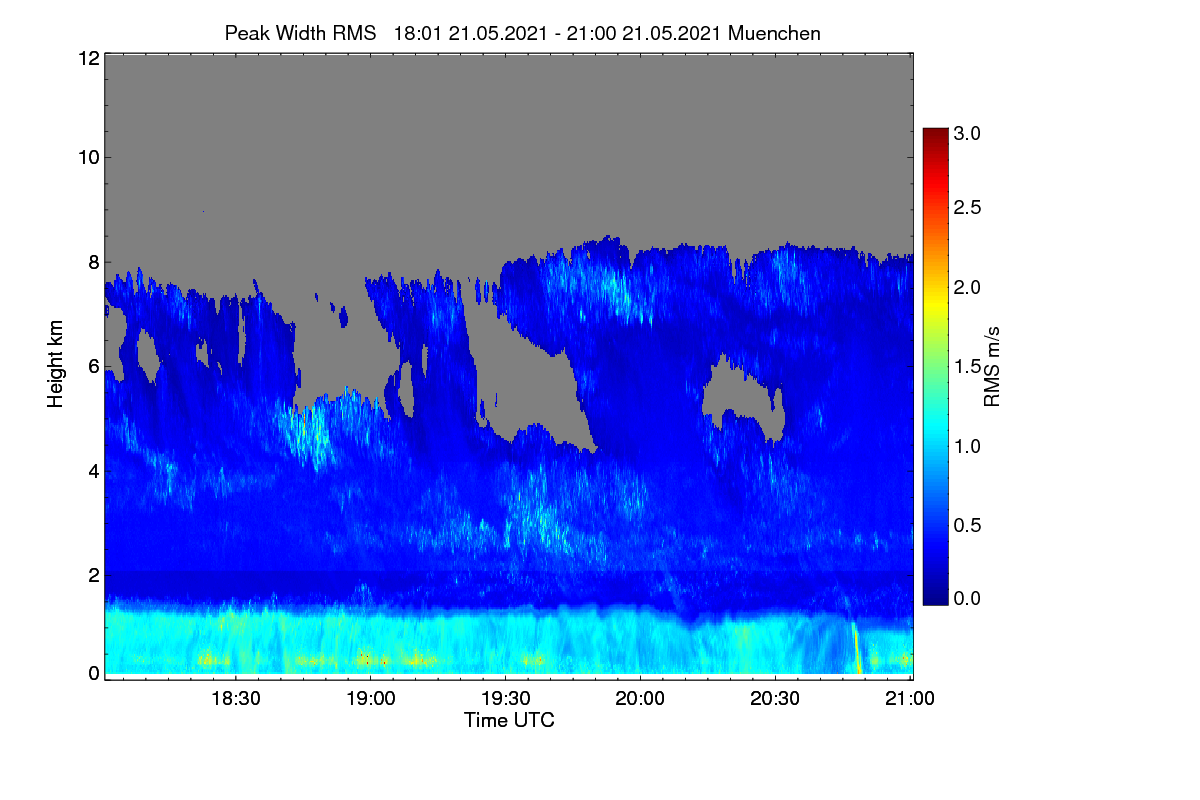Click the height tick label 10
Screen dimensions: 1200x800
[87, 157]
